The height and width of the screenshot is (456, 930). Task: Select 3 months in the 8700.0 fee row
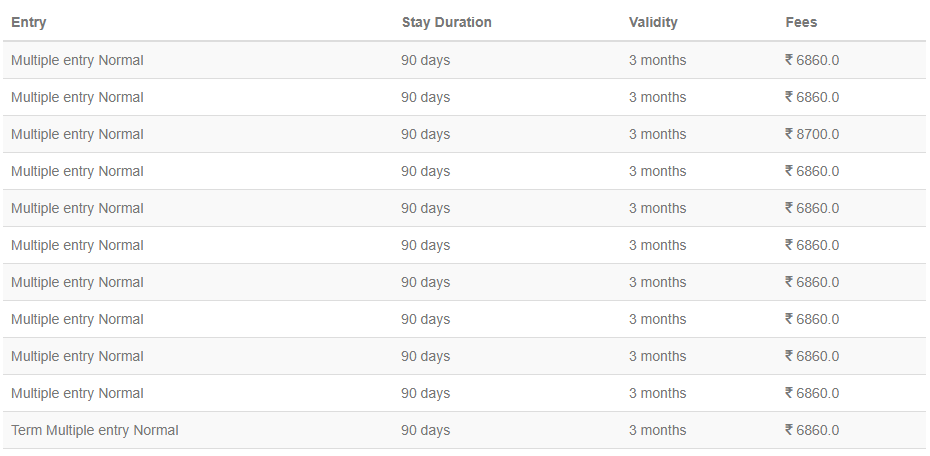[657, 135]
